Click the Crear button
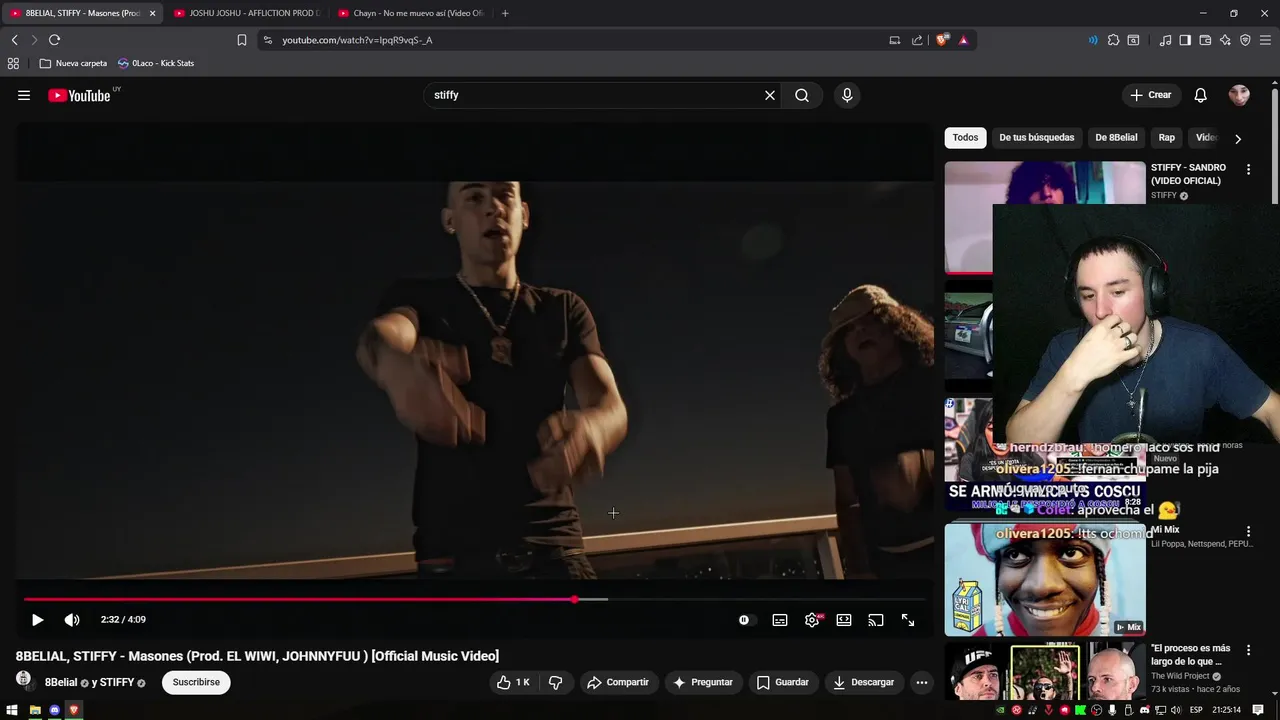Screen dimensions: 1280x720 tap(1150, 95)
